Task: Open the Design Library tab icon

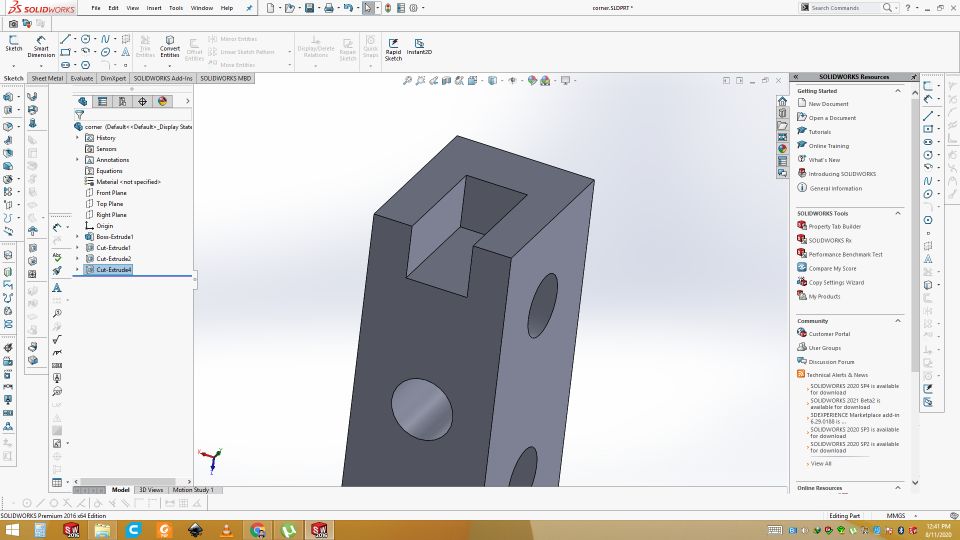Action: tap(782, 113)
